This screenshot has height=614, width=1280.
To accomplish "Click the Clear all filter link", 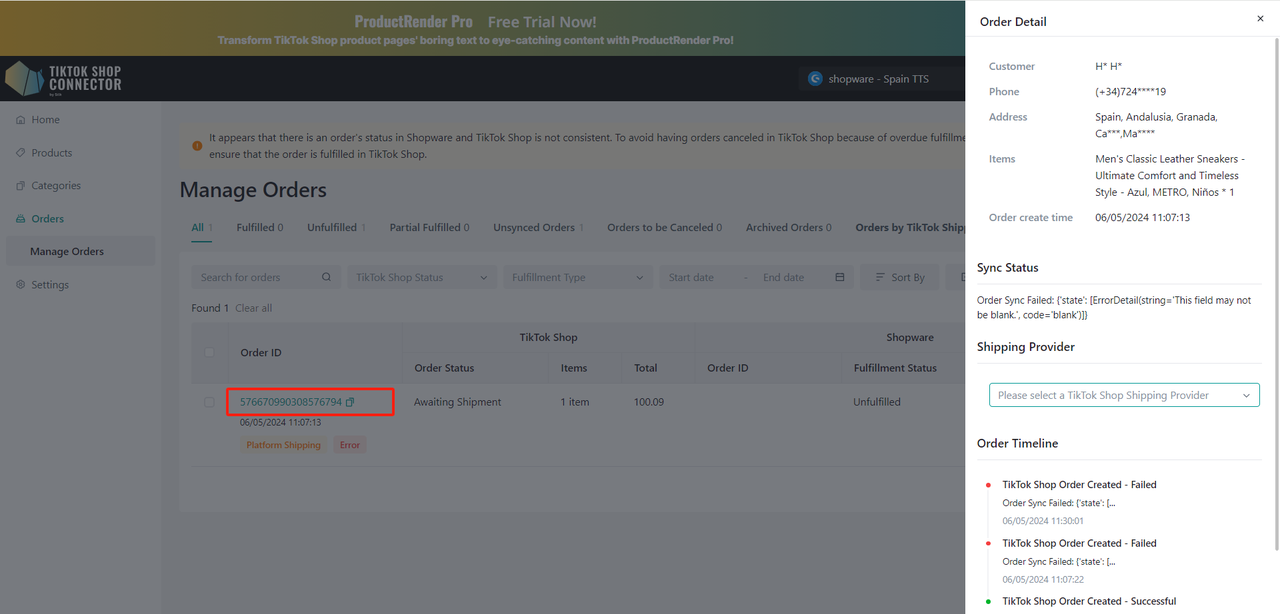I will pos(253,308).
